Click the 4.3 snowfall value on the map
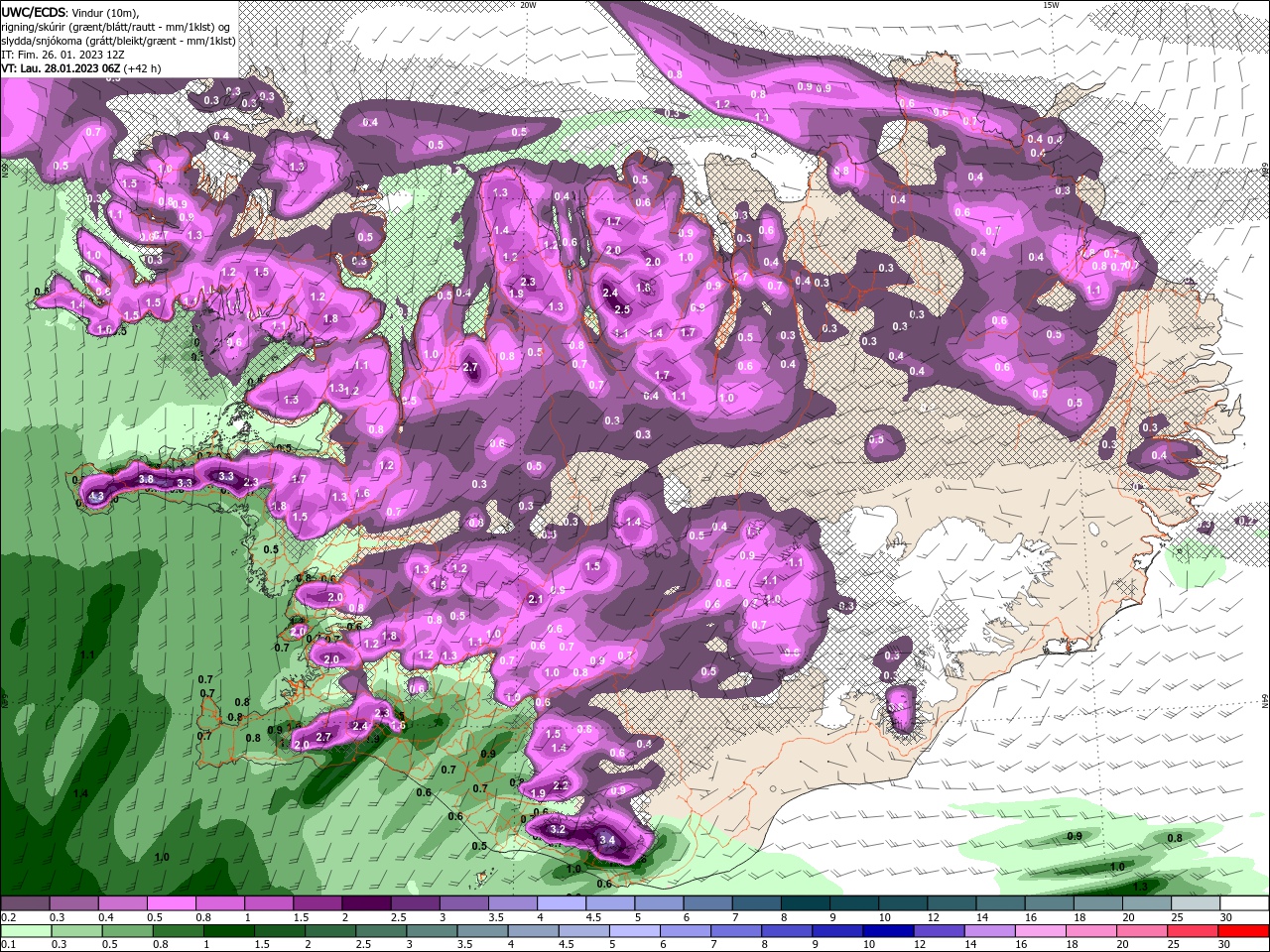This screenshot has height=952, width=1270. (x=96, y=496)
